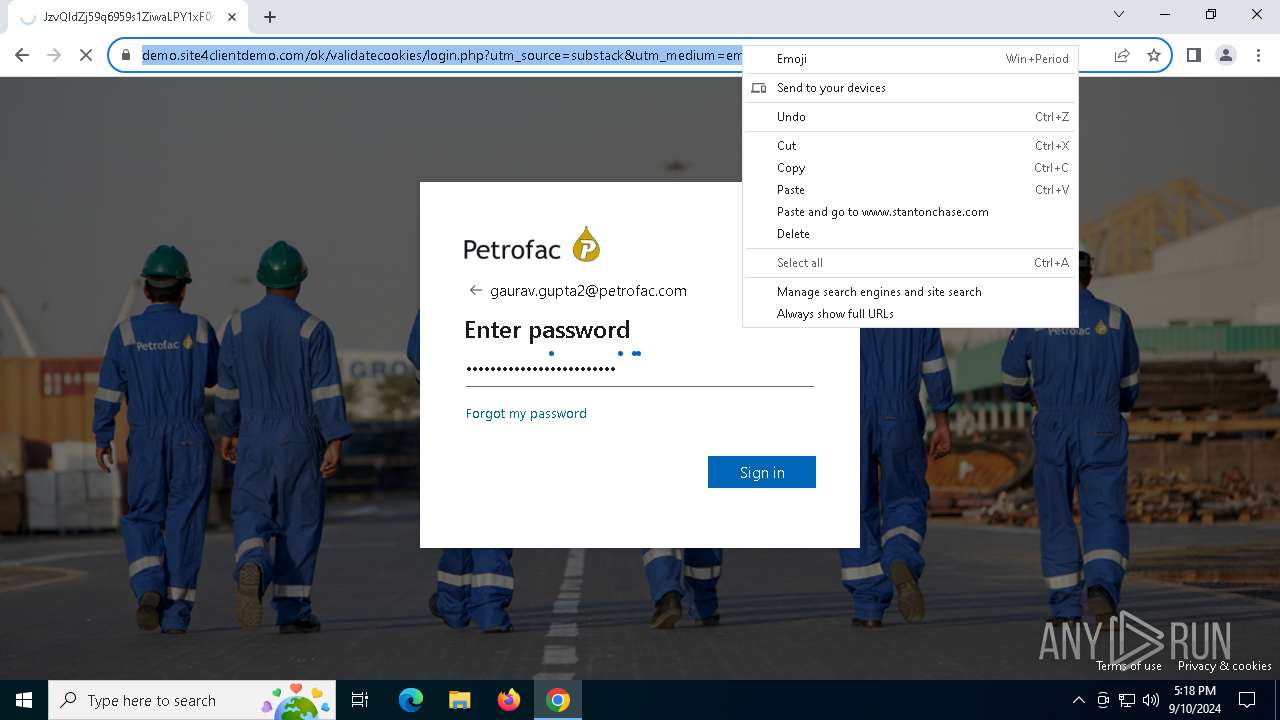Open File Explorer from taskbar
The width and height of the screenshot is (1280, 720).
pos(459,700)
